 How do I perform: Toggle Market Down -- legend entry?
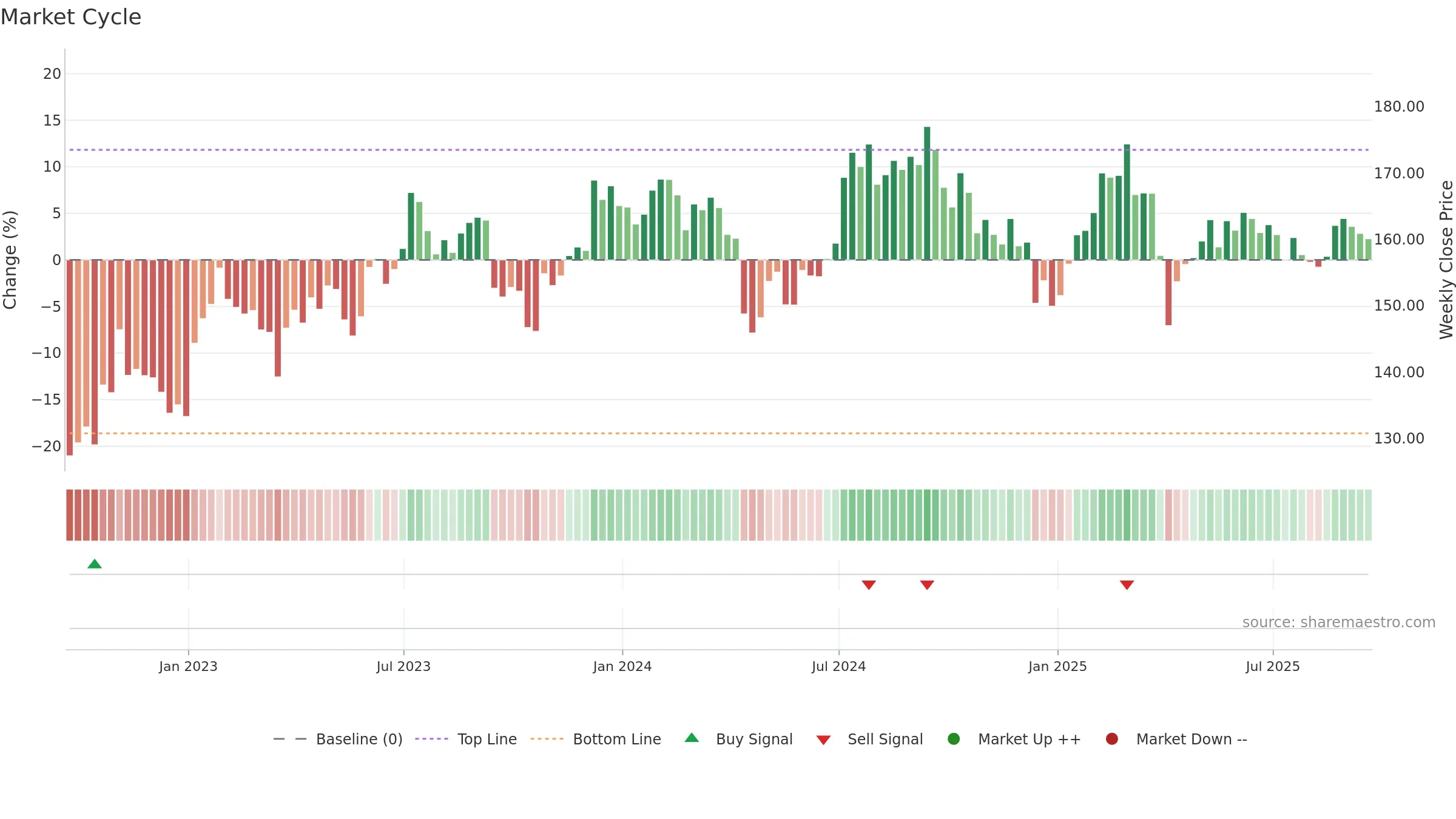coord(1176,740)
